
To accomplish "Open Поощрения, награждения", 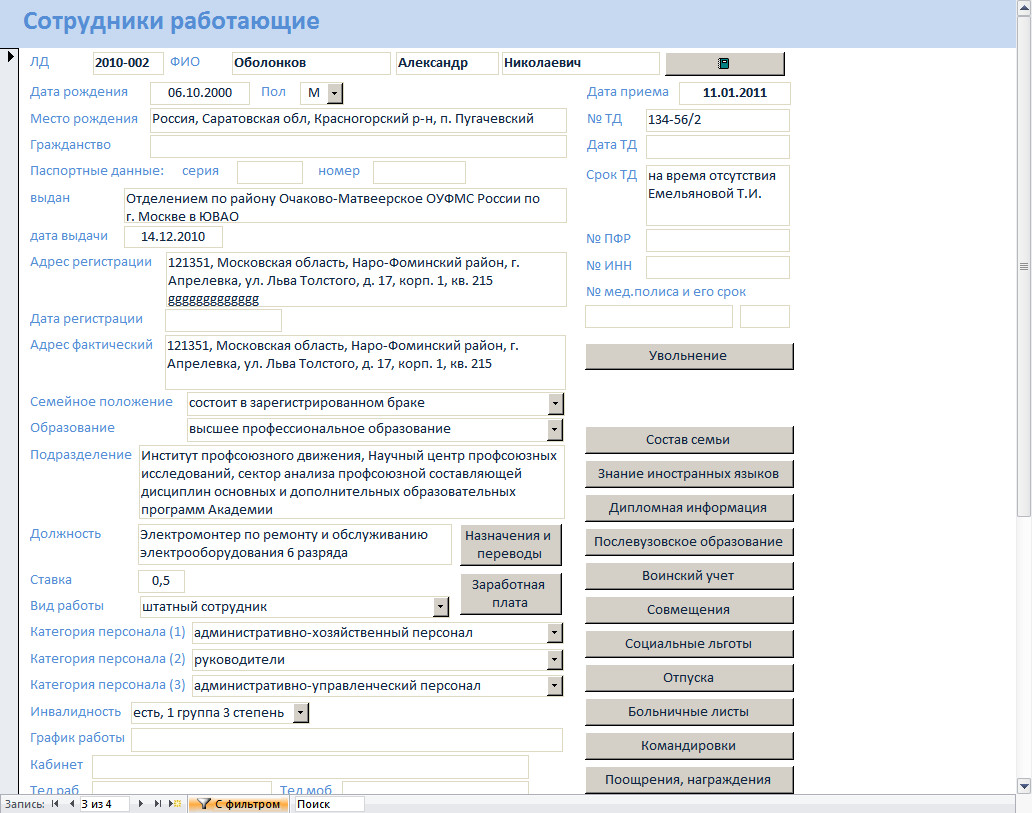I will (x=688, y=779).
